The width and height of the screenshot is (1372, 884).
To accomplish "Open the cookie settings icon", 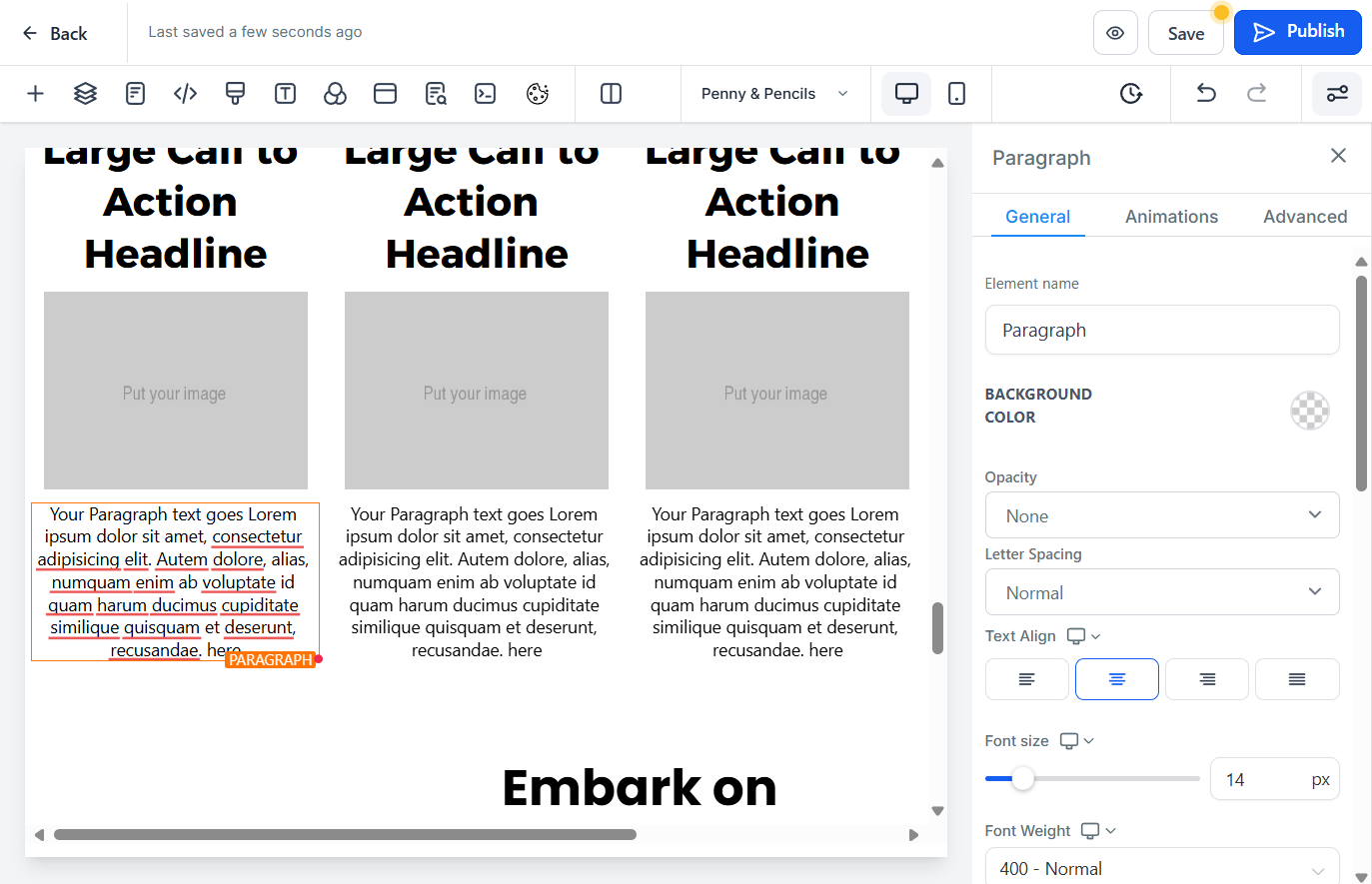I will point(538,94).
